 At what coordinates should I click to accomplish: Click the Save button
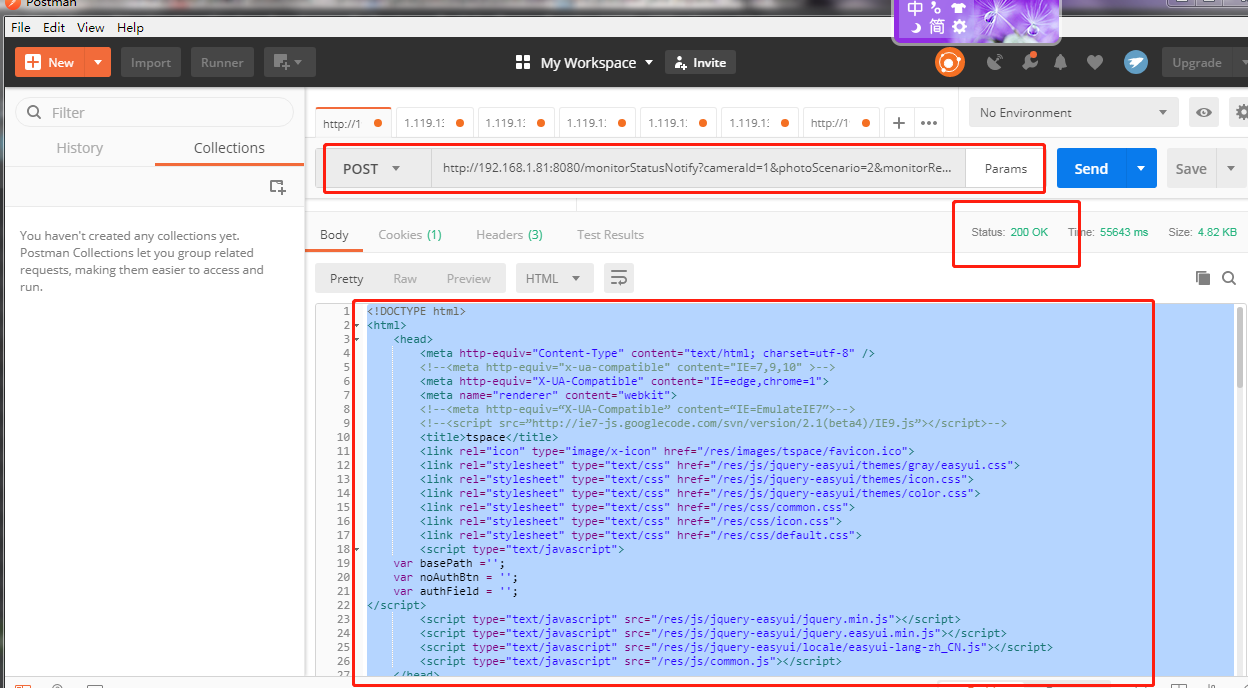tap(1191, 168)
